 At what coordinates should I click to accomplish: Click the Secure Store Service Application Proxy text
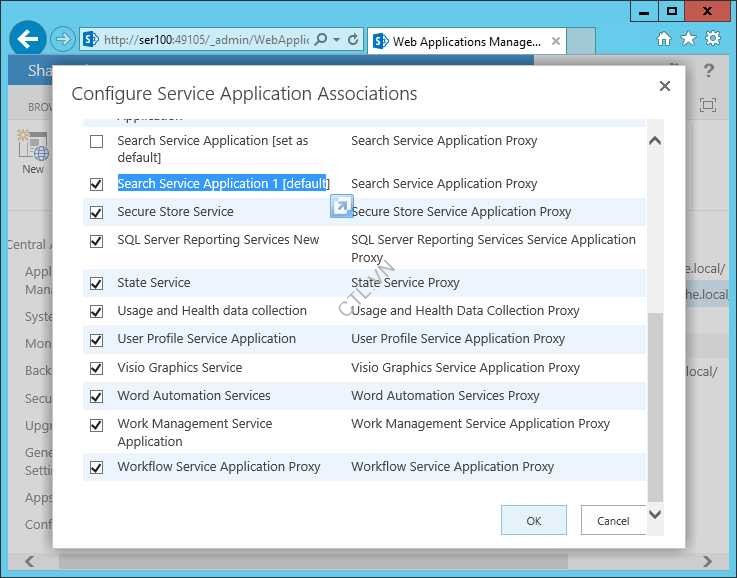pos(461,211)
